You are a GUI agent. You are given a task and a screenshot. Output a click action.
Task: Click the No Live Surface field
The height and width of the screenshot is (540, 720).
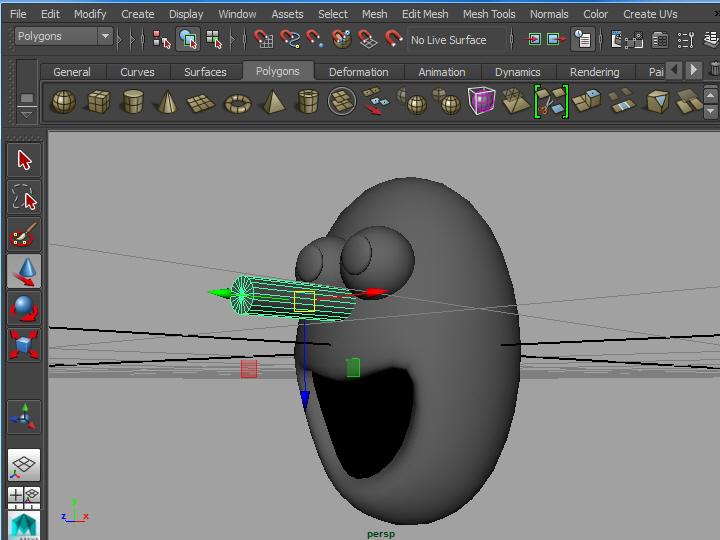click(x=448, y=40)
